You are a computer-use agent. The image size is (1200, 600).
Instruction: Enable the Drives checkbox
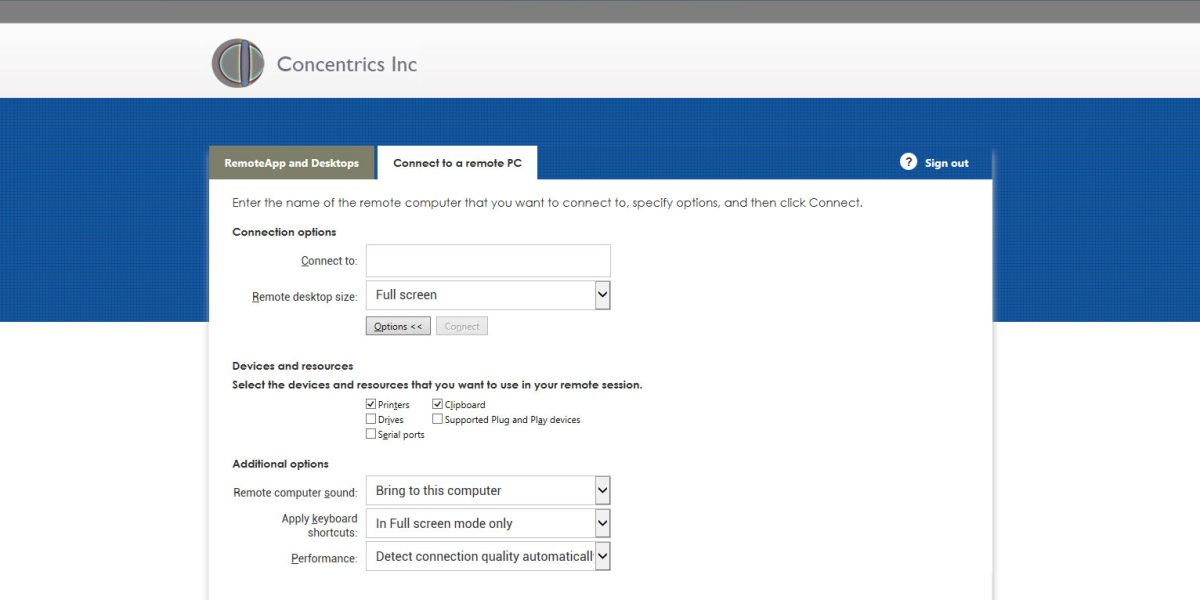[371, 418]
